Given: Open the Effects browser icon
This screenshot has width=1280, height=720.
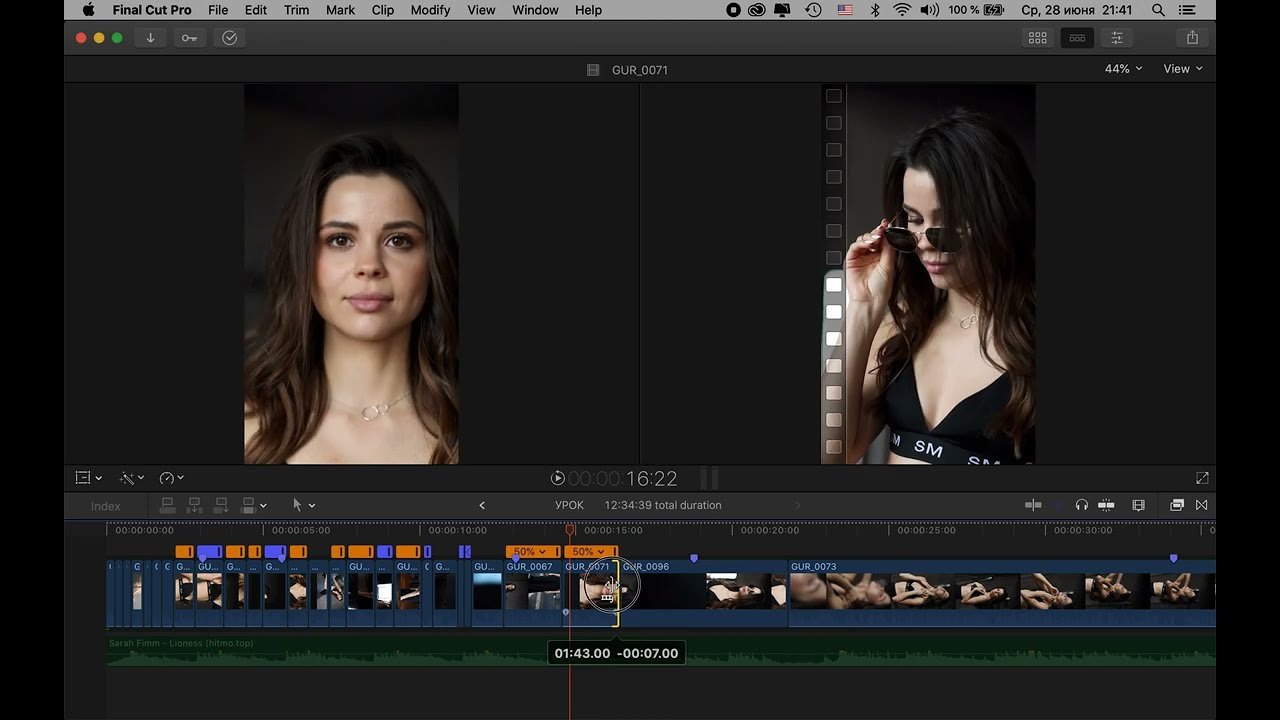Looking at the screenshot, I should tap(1177, 505).
